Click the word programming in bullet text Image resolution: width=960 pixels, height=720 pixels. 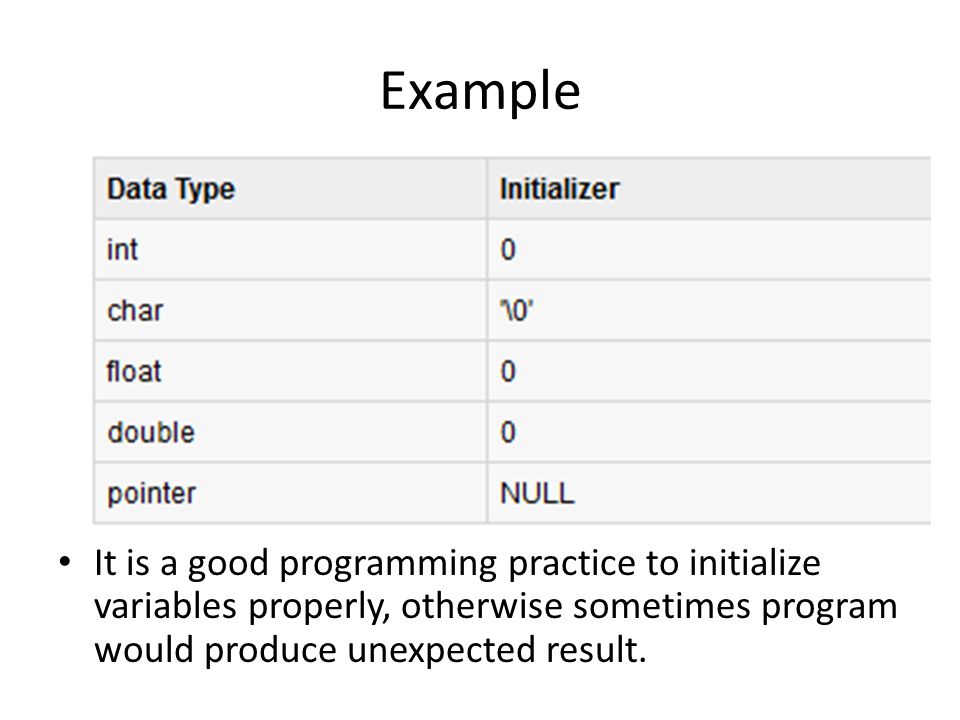(388, 565)
